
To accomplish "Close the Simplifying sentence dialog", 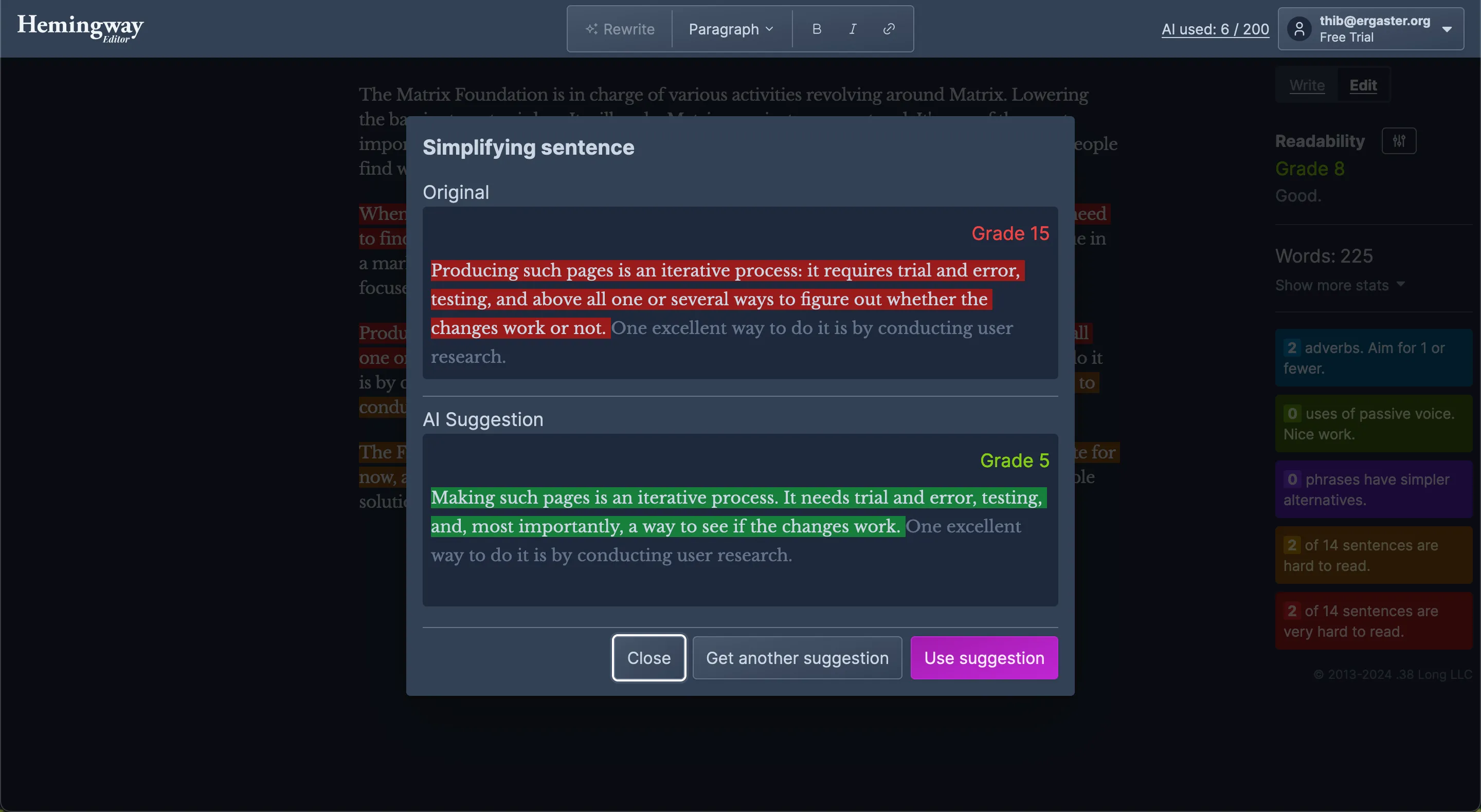I will pyautogui.click(x=648, y=657).
